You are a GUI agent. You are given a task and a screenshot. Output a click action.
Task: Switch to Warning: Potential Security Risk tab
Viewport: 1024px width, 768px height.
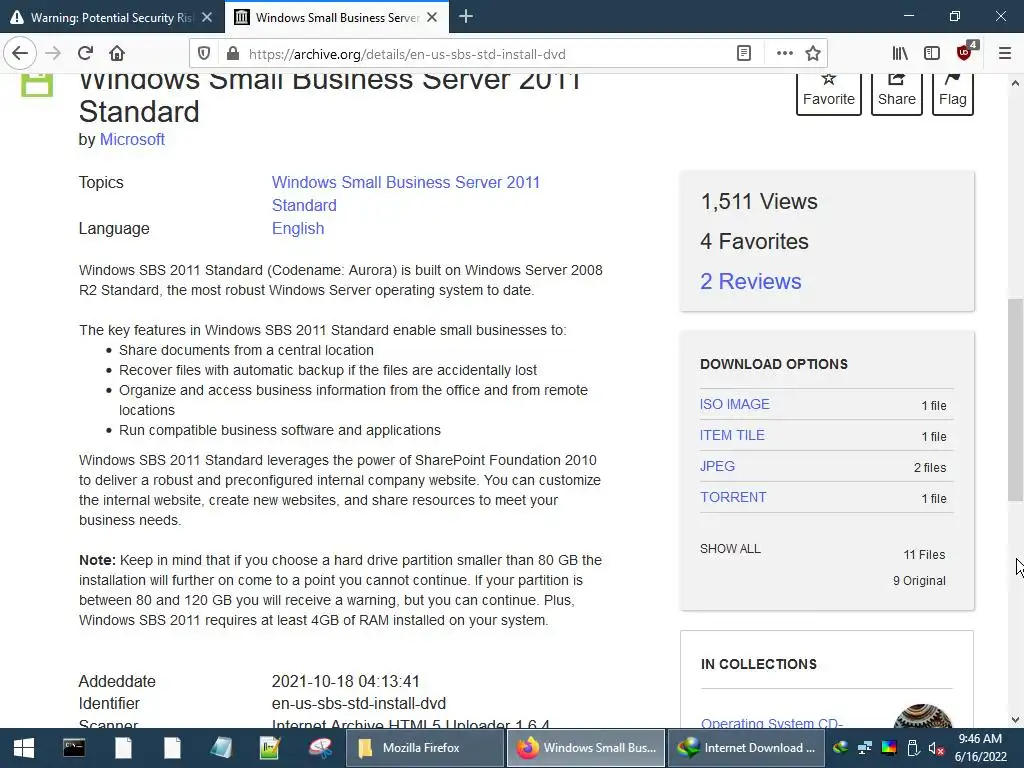point(111,18)
